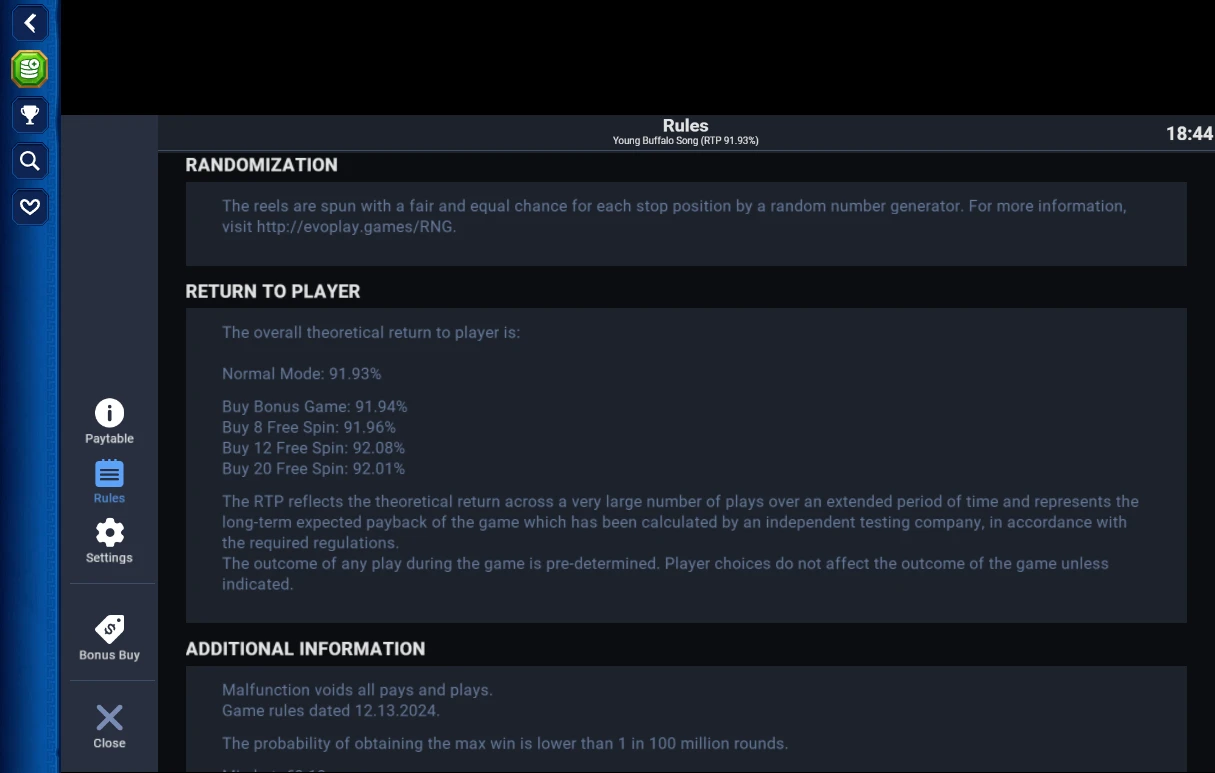The height and width of the screenshot is (773, 1215).
Task: Open game search with the magnifier icon
Action: point(30,160)
